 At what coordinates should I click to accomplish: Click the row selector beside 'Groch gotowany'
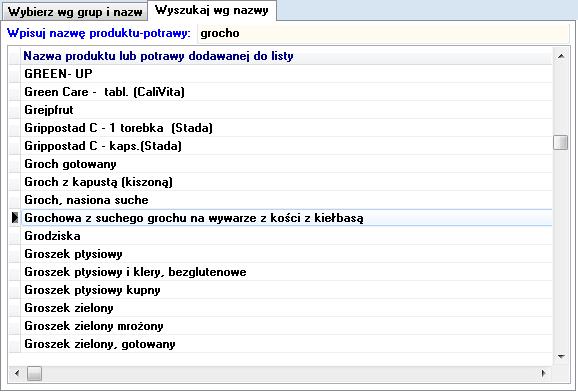(x=15, y=164)
